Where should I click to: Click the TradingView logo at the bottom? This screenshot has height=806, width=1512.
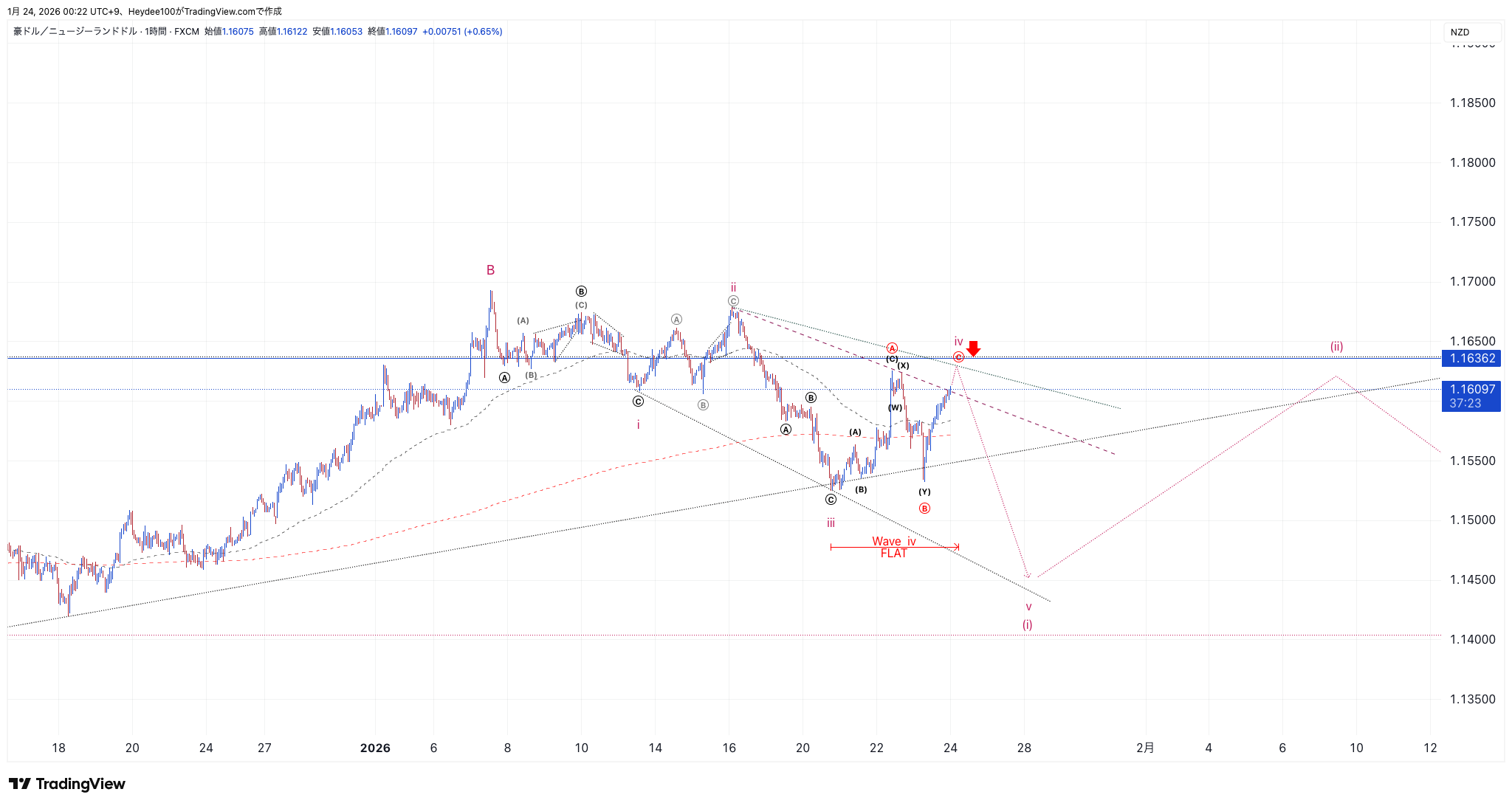(x=67, y=784)
